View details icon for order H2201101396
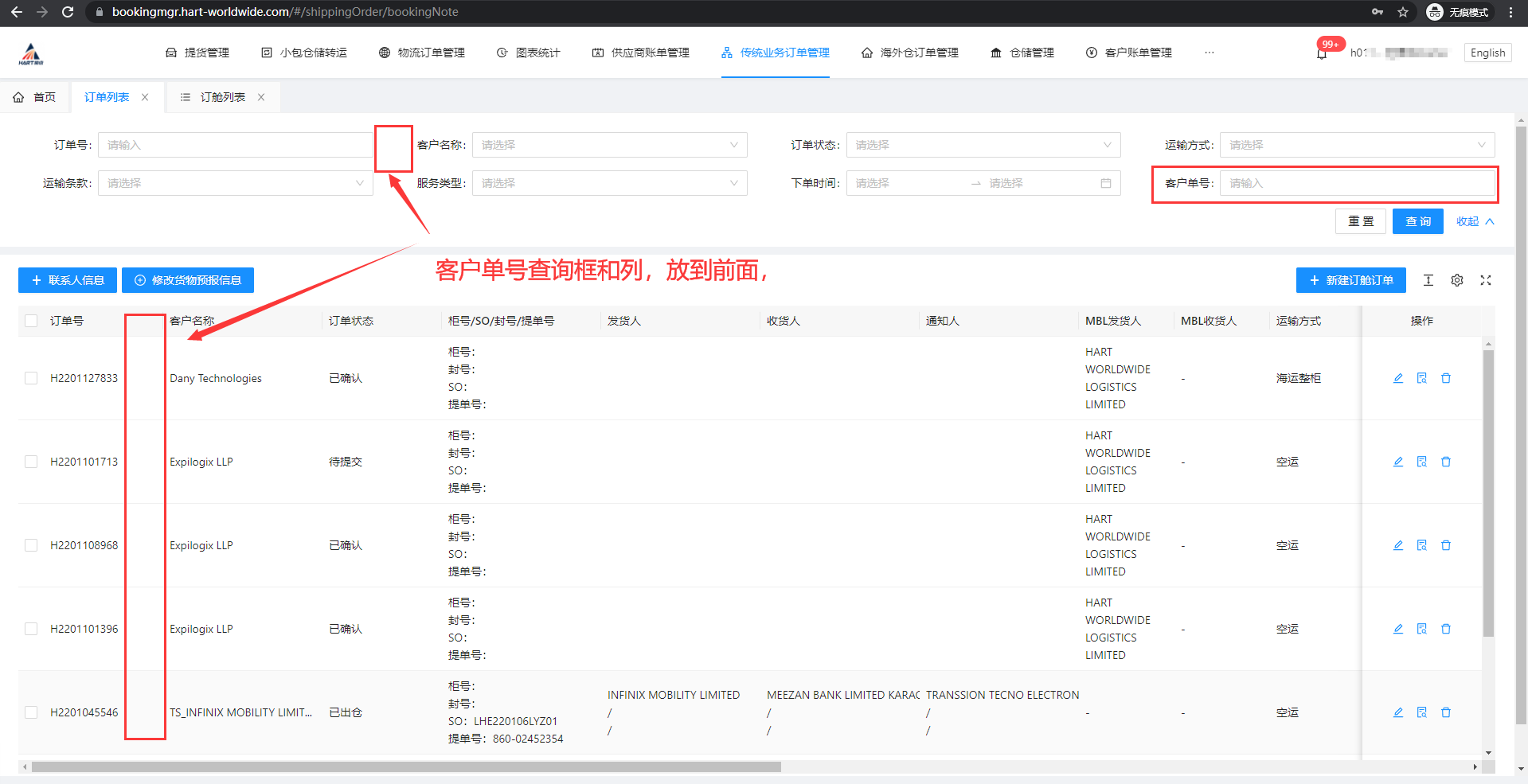This screenshot has height=784, width=1528. point(1422,629)
